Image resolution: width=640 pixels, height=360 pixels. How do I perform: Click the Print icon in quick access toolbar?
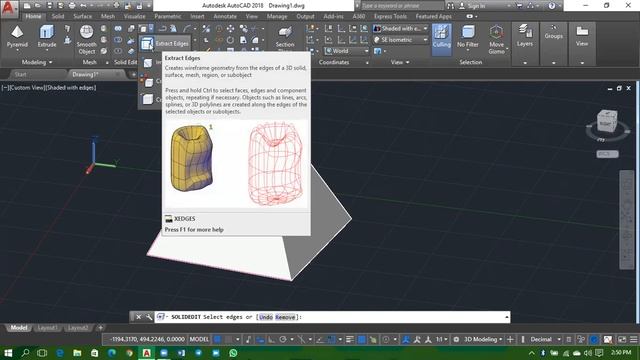(72, 6)
